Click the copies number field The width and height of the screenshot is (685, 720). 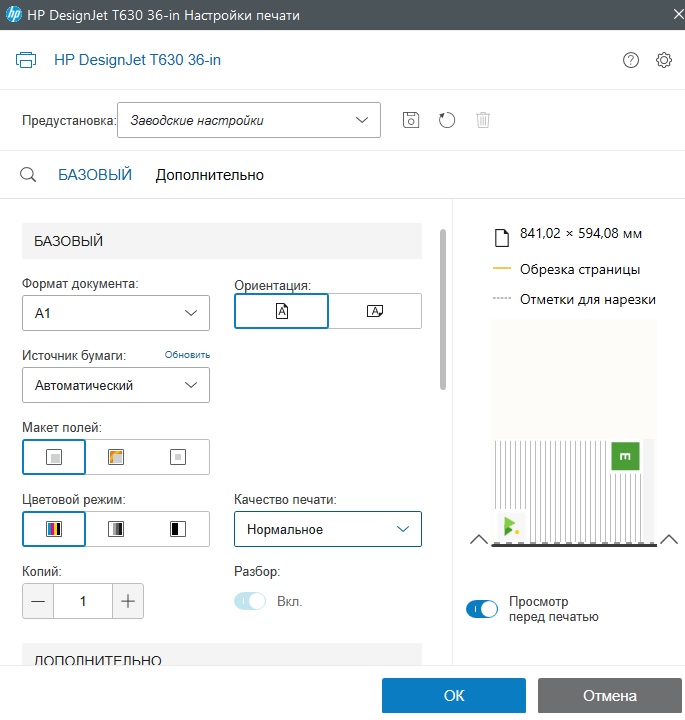click(83, 601)
